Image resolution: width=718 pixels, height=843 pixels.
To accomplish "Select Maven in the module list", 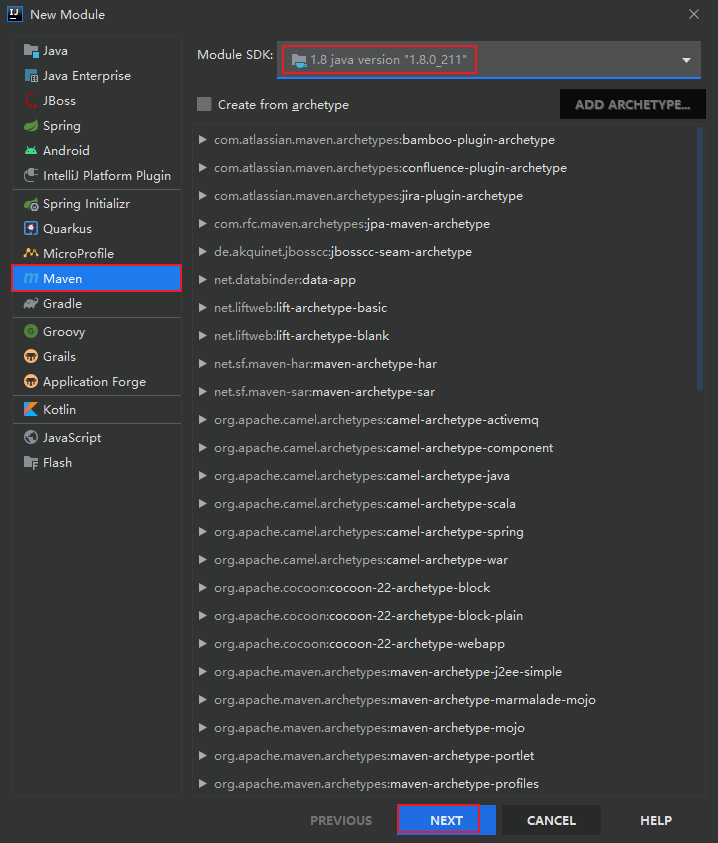I will click(x=96, y=278).
